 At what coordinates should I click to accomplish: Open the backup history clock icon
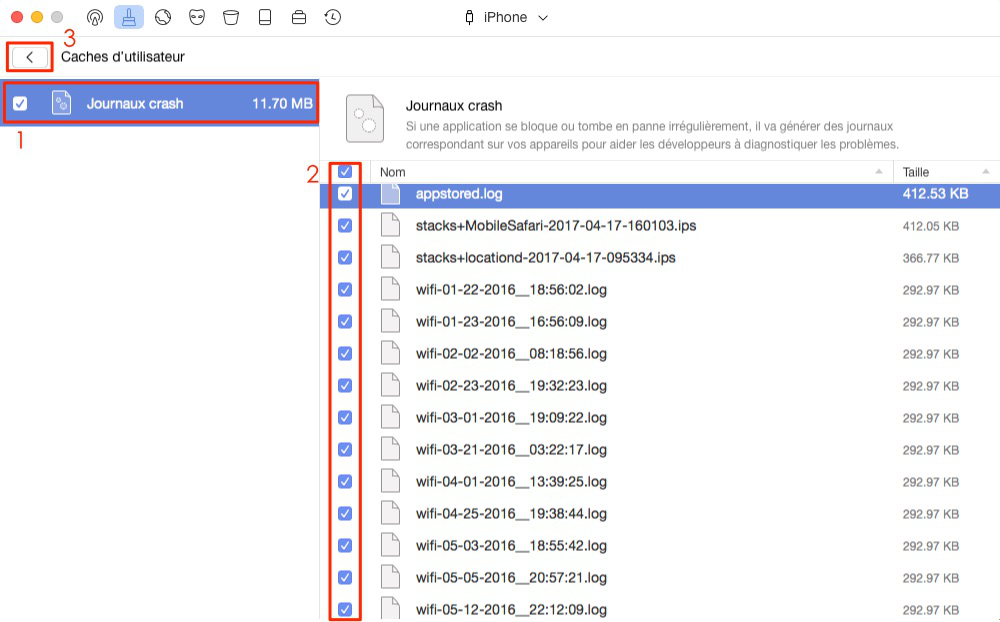point(332,17)
